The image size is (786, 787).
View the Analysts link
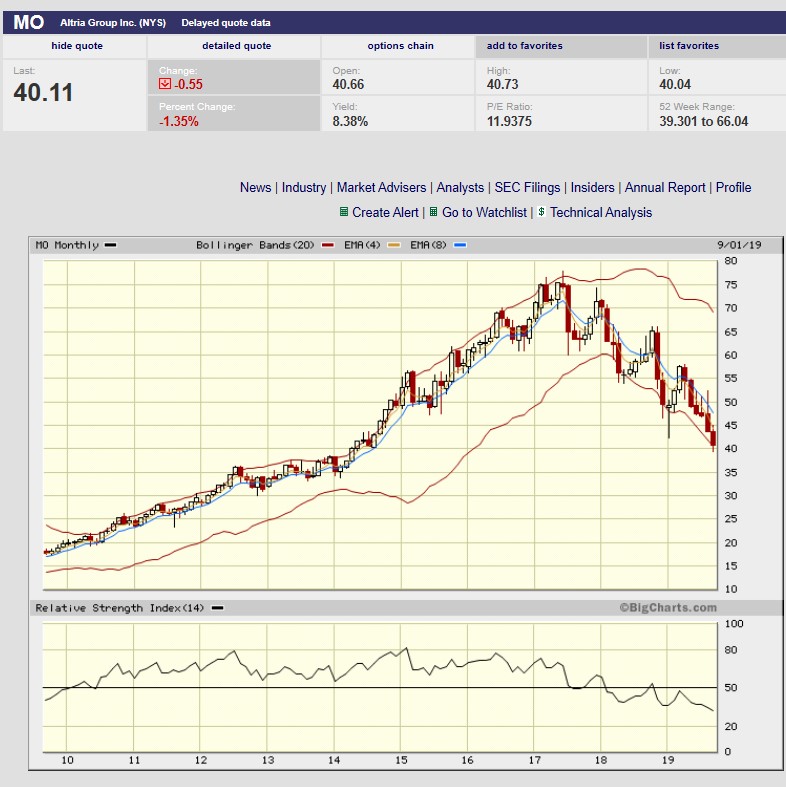coord(460,188)
